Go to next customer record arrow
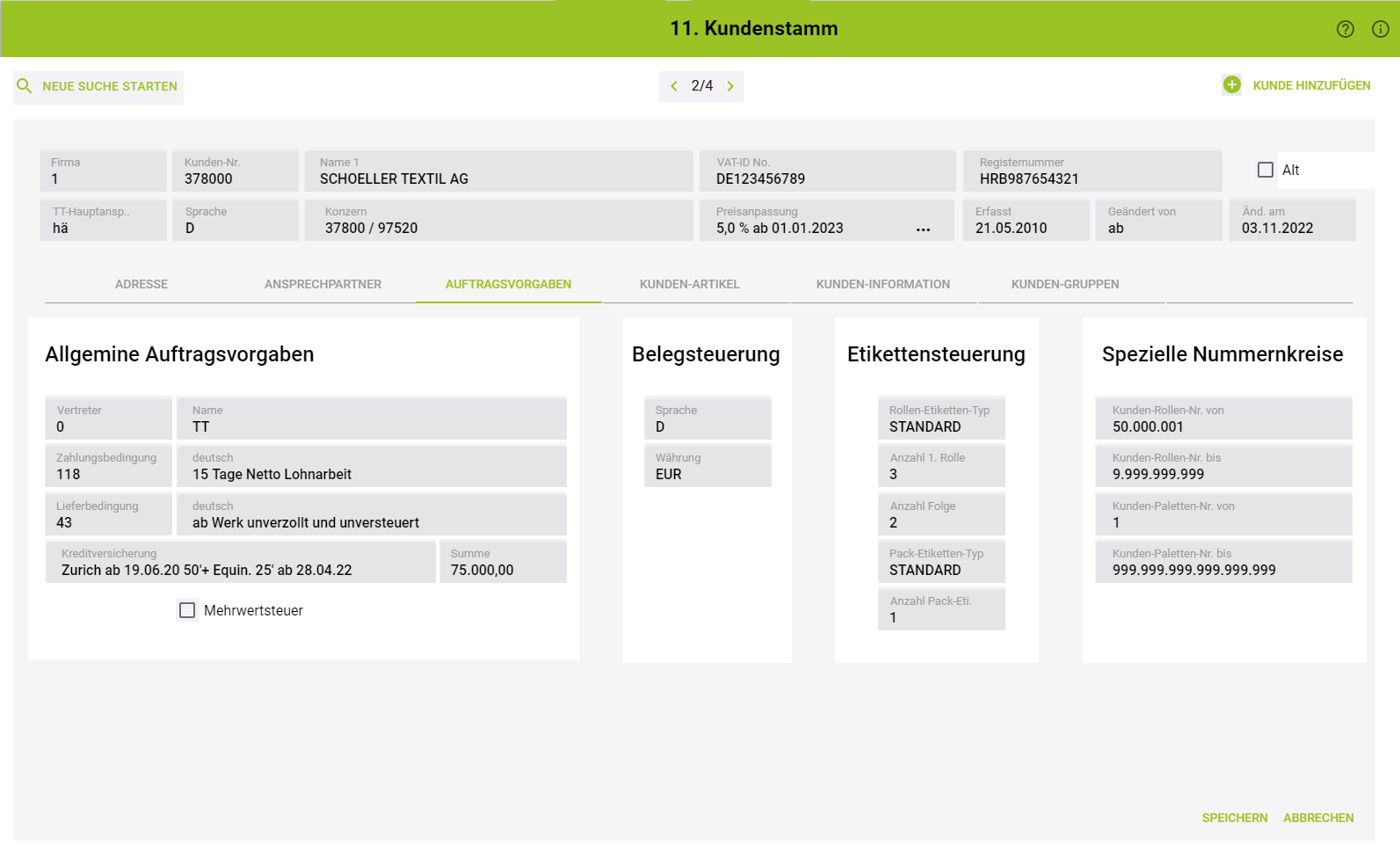 (x=729, y=86)
